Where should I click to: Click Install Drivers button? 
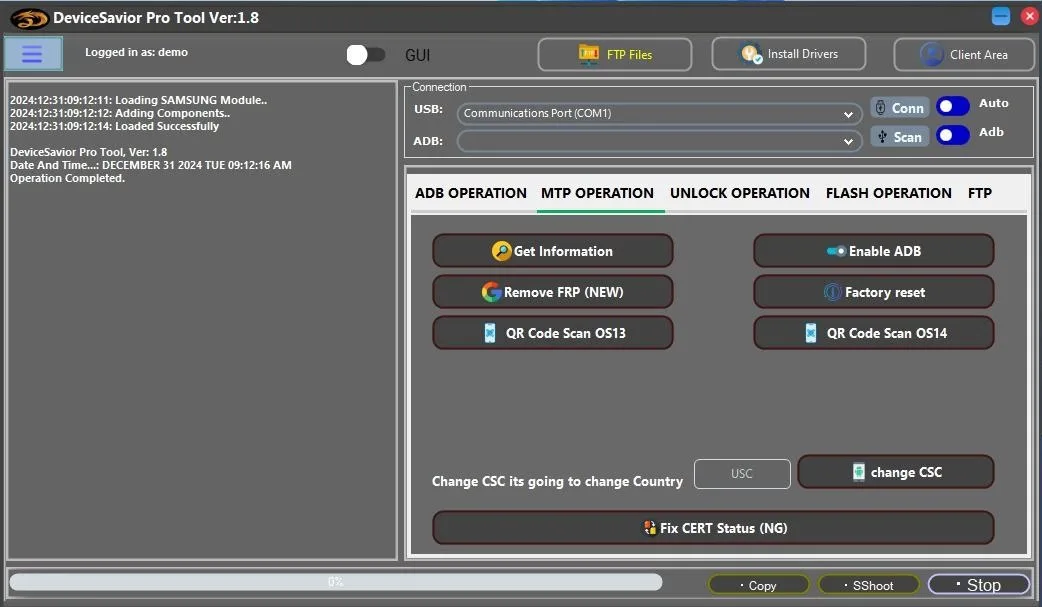pyautogui.click(x=788, y=54)
